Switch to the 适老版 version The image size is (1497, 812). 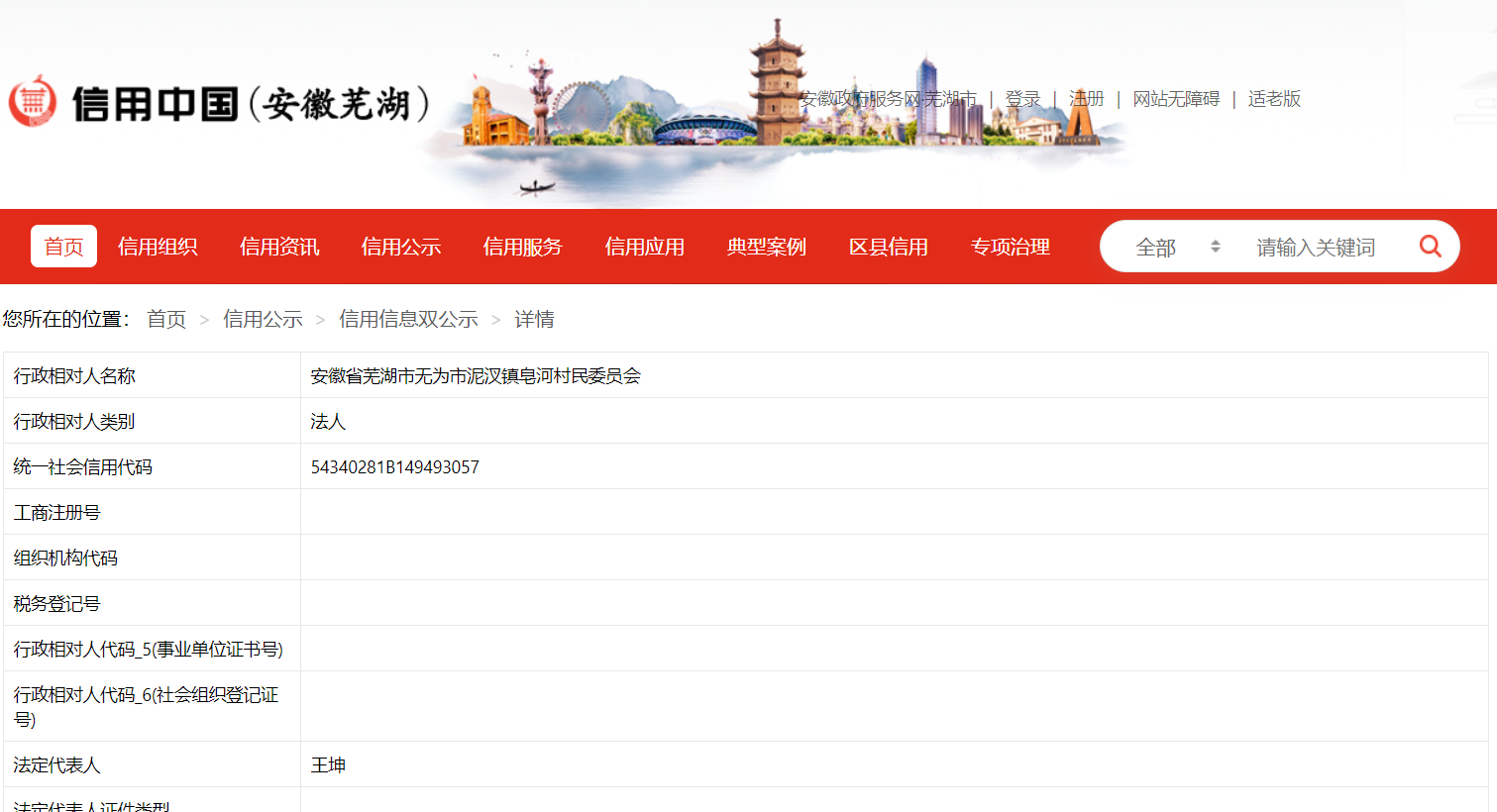[1274, 99]
